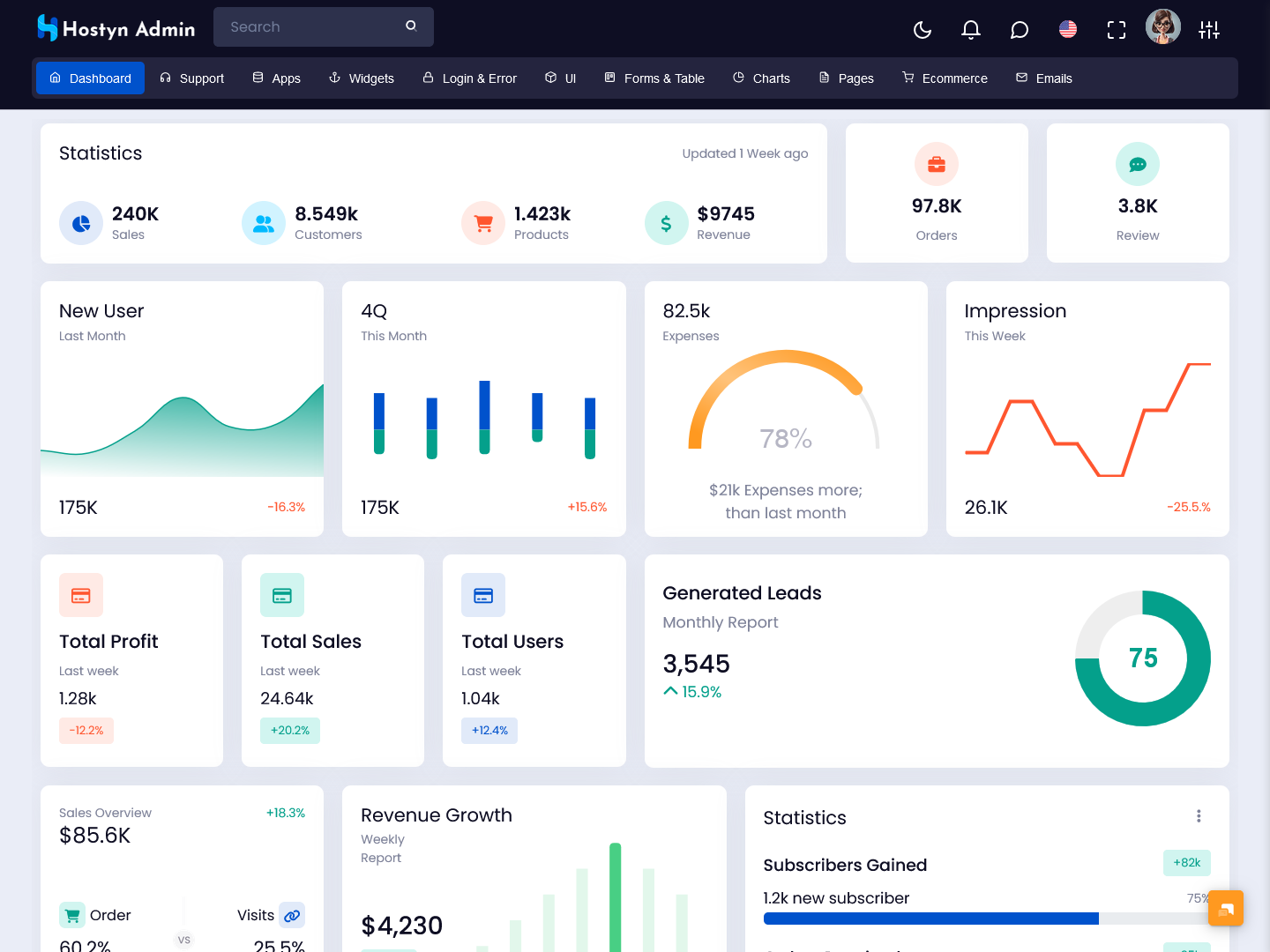Toggle fullscreen mode
Image resolution: width=1270 pixels, height=952 pixels.
click(1117, 30)
